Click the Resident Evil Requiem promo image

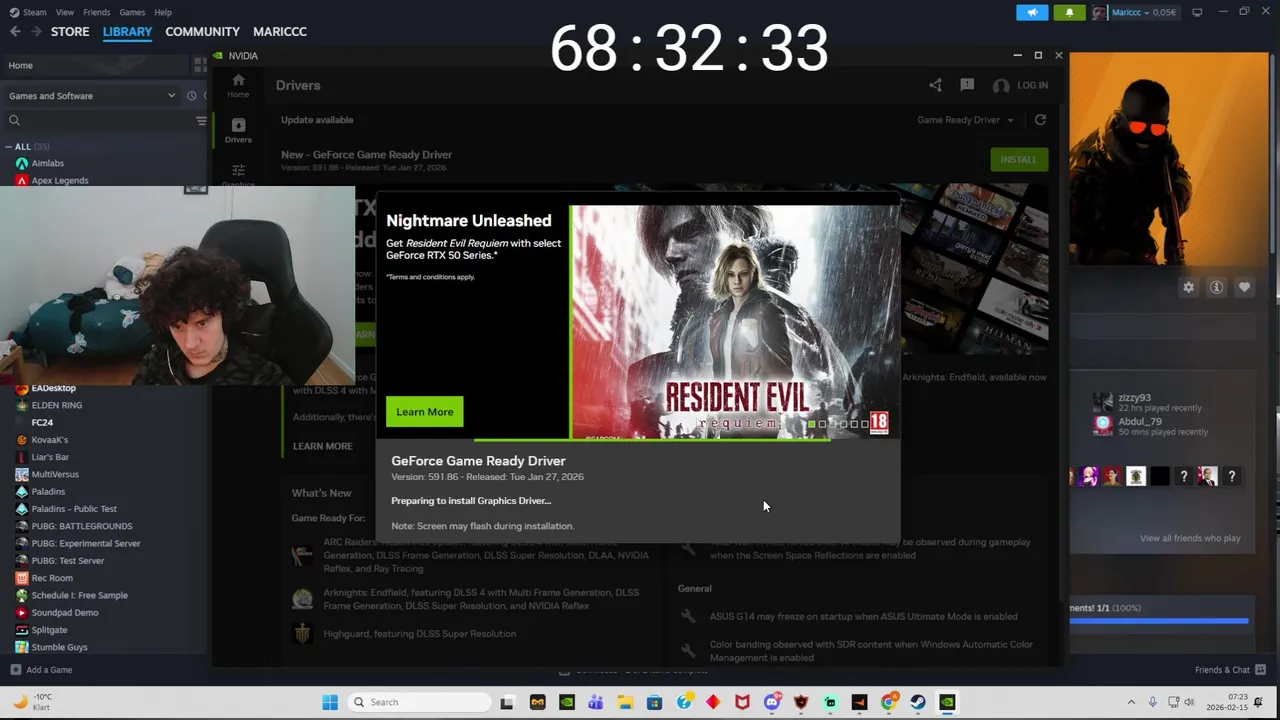tap(735, 322)
